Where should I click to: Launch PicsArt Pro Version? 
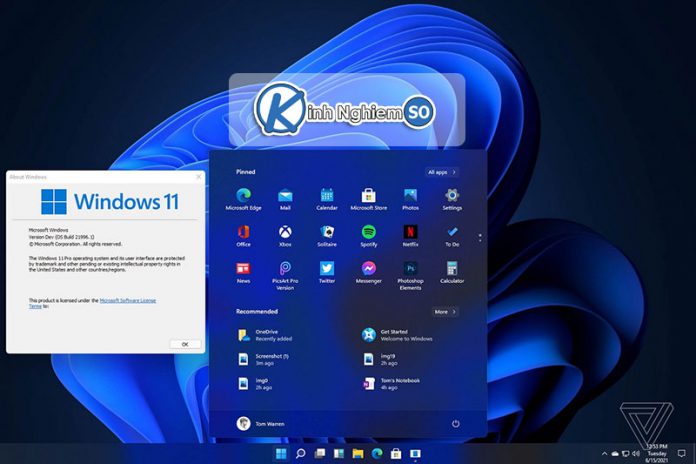285,276
